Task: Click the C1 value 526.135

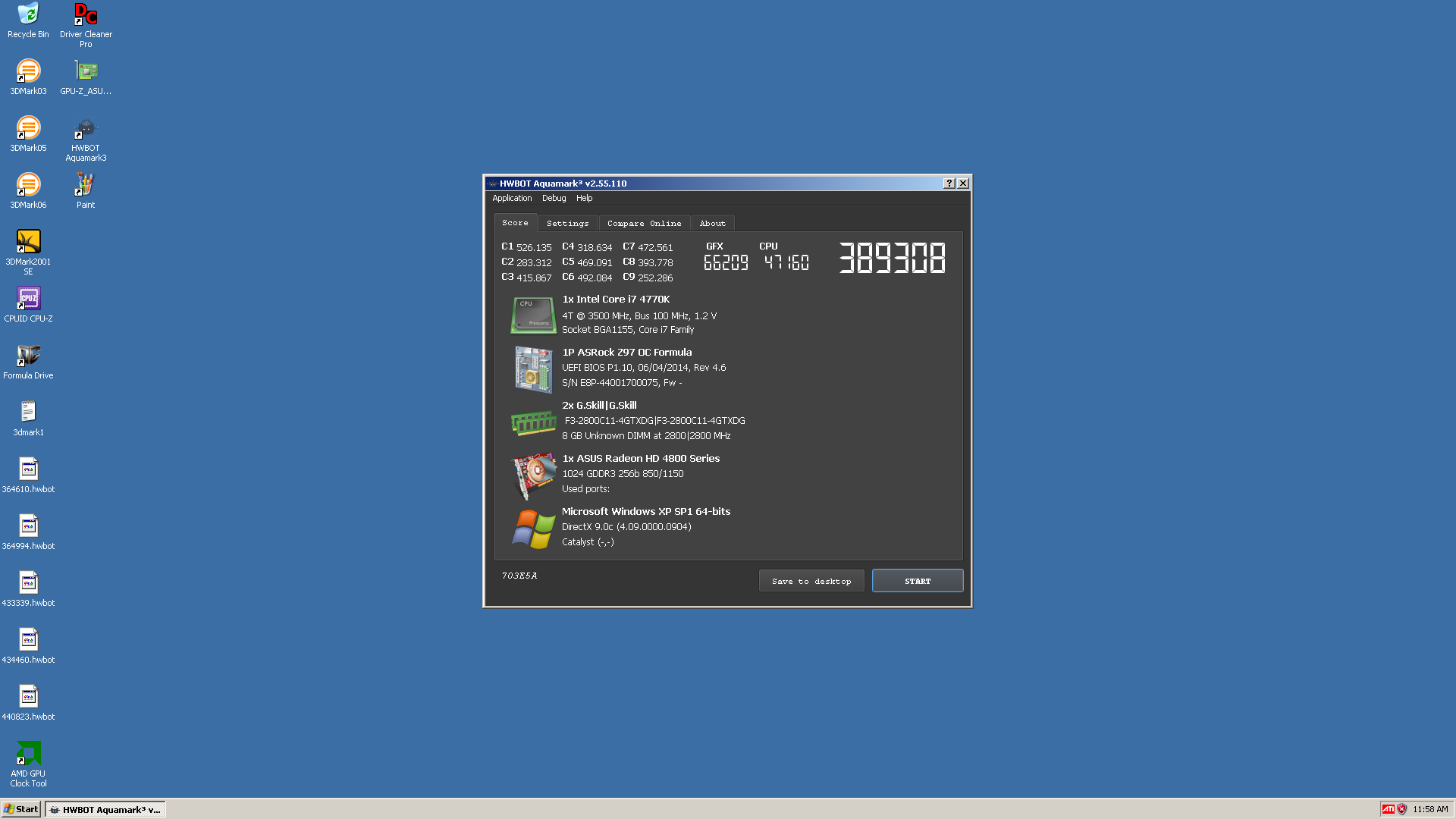Action: [x=534, y=247]
